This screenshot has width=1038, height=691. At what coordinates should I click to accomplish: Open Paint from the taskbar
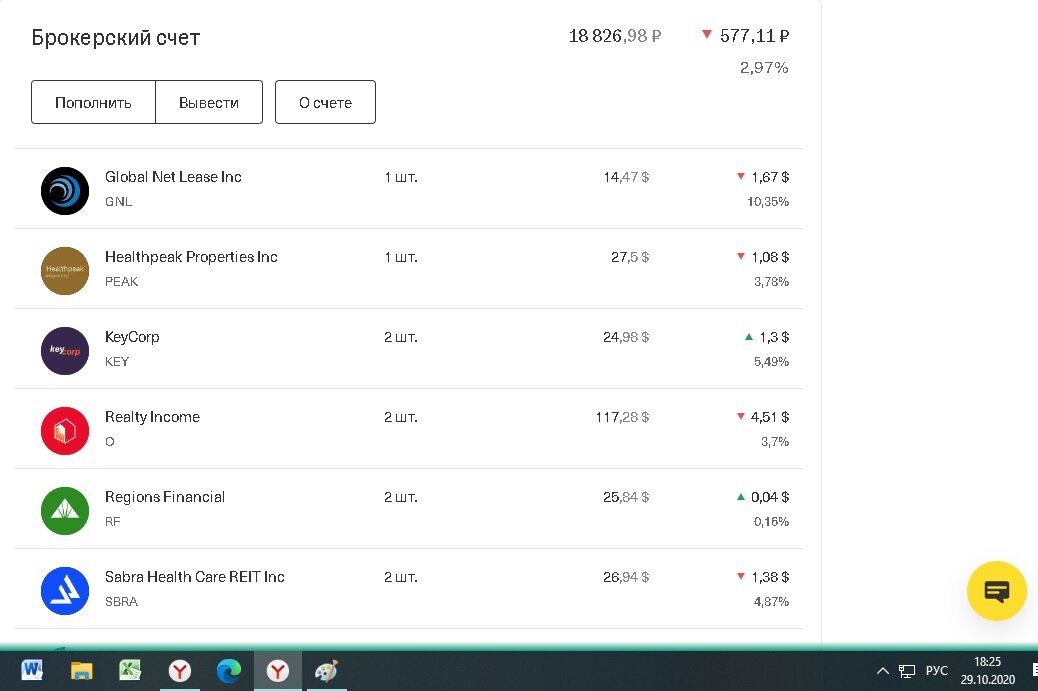326,671
